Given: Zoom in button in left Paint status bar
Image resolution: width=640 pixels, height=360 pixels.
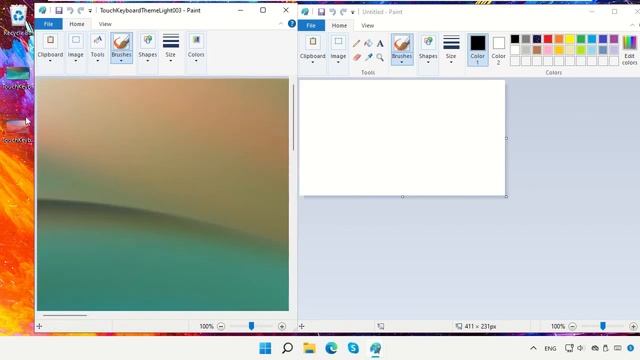Looking at the screenshot, I should pos(282,326).
